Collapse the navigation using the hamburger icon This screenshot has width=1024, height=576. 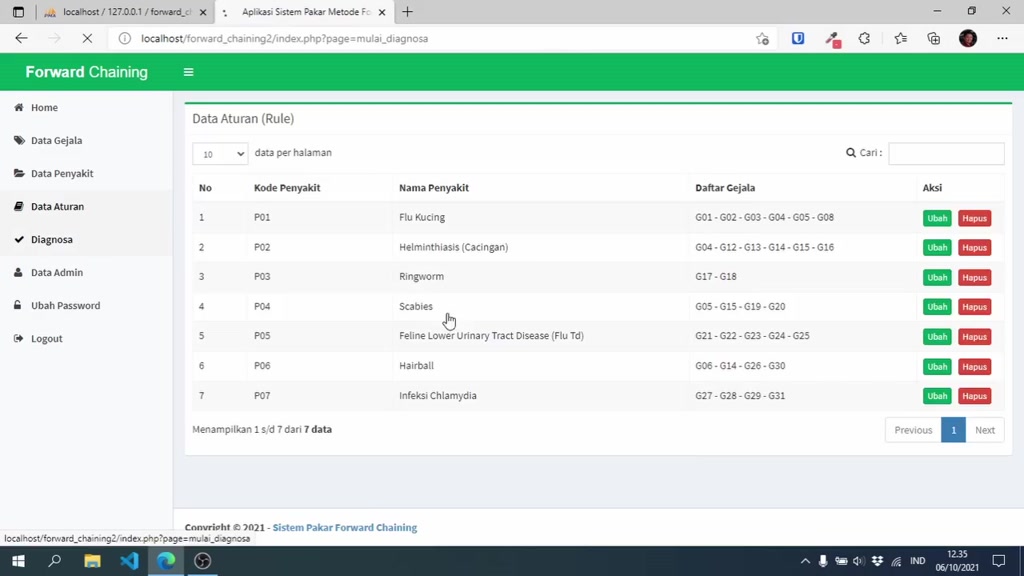pyautogui.click(x=188, y=71)
